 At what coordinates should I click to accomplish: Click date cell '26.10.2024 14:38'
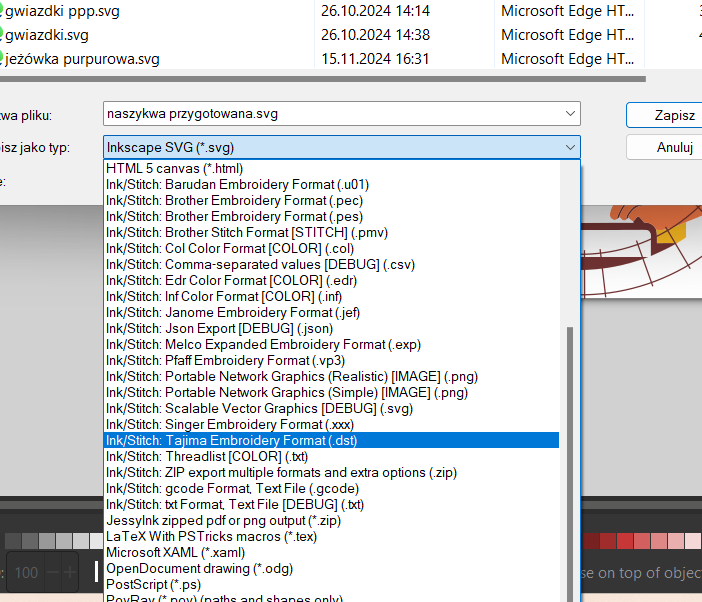(x=375, y=35)
